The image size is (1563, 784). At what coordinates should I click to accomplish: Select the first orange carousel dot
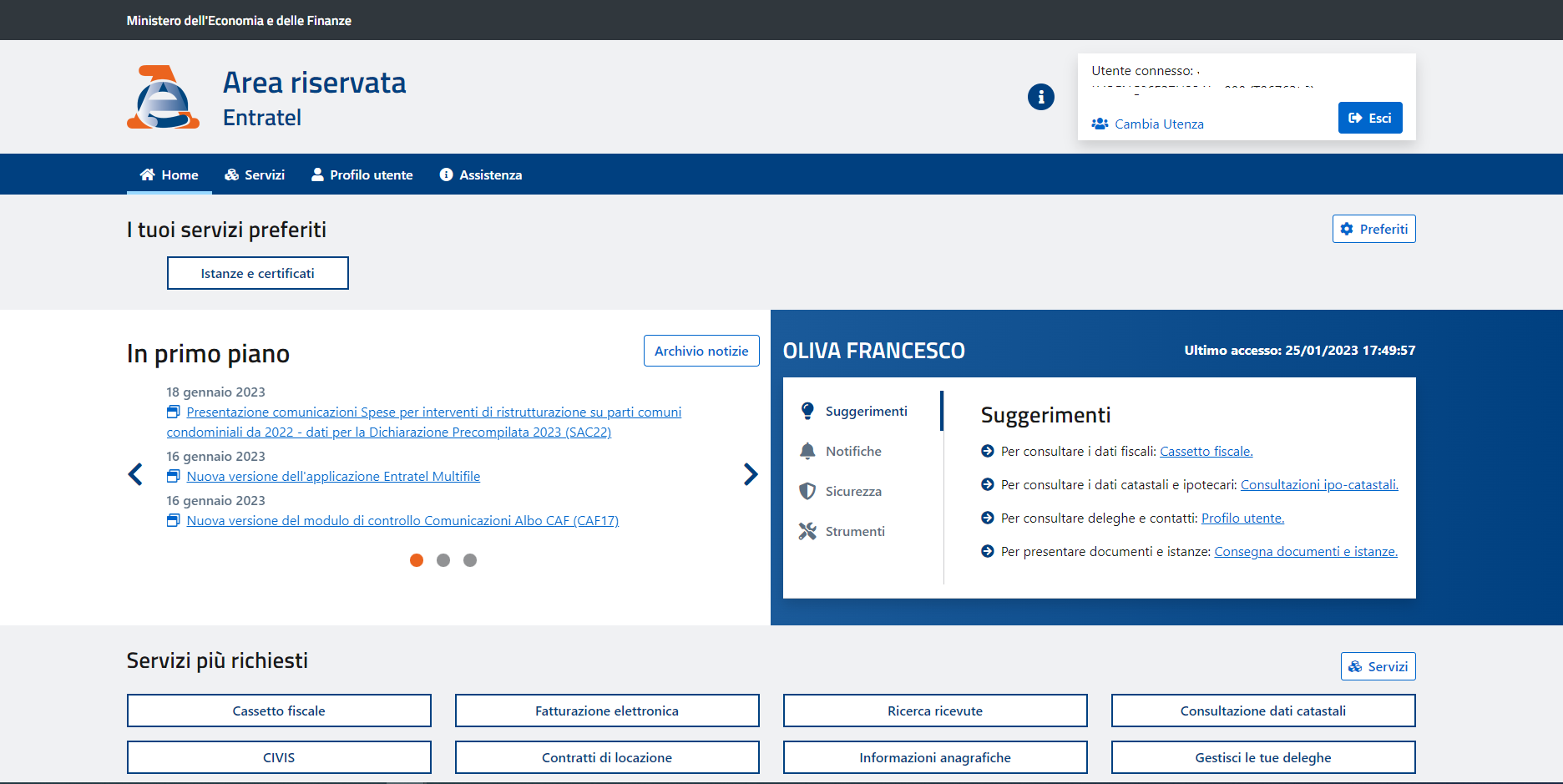(417, 560)
